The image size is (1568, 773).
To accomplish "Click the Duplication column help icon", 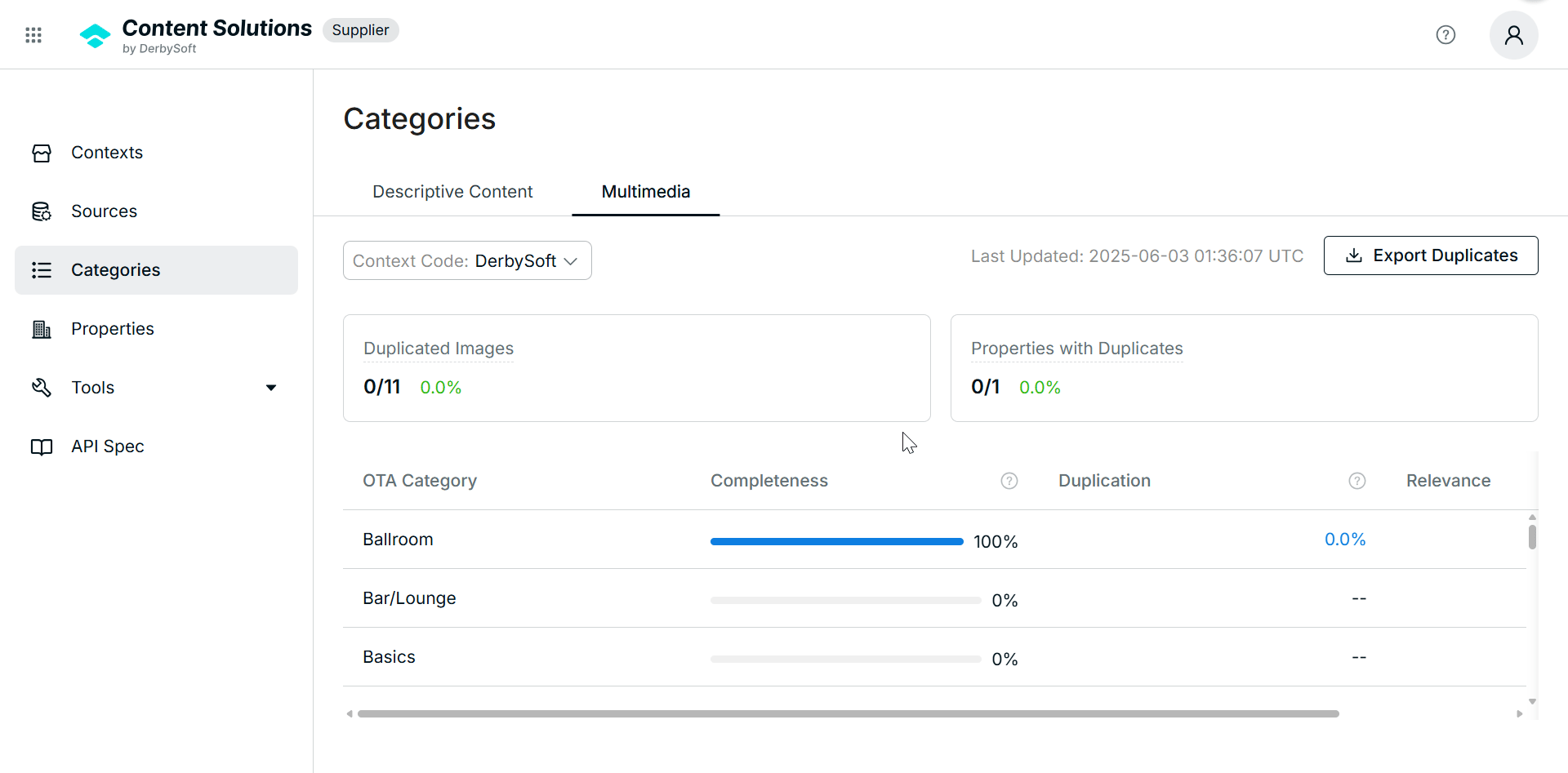I will click(x=1357, y=481).
